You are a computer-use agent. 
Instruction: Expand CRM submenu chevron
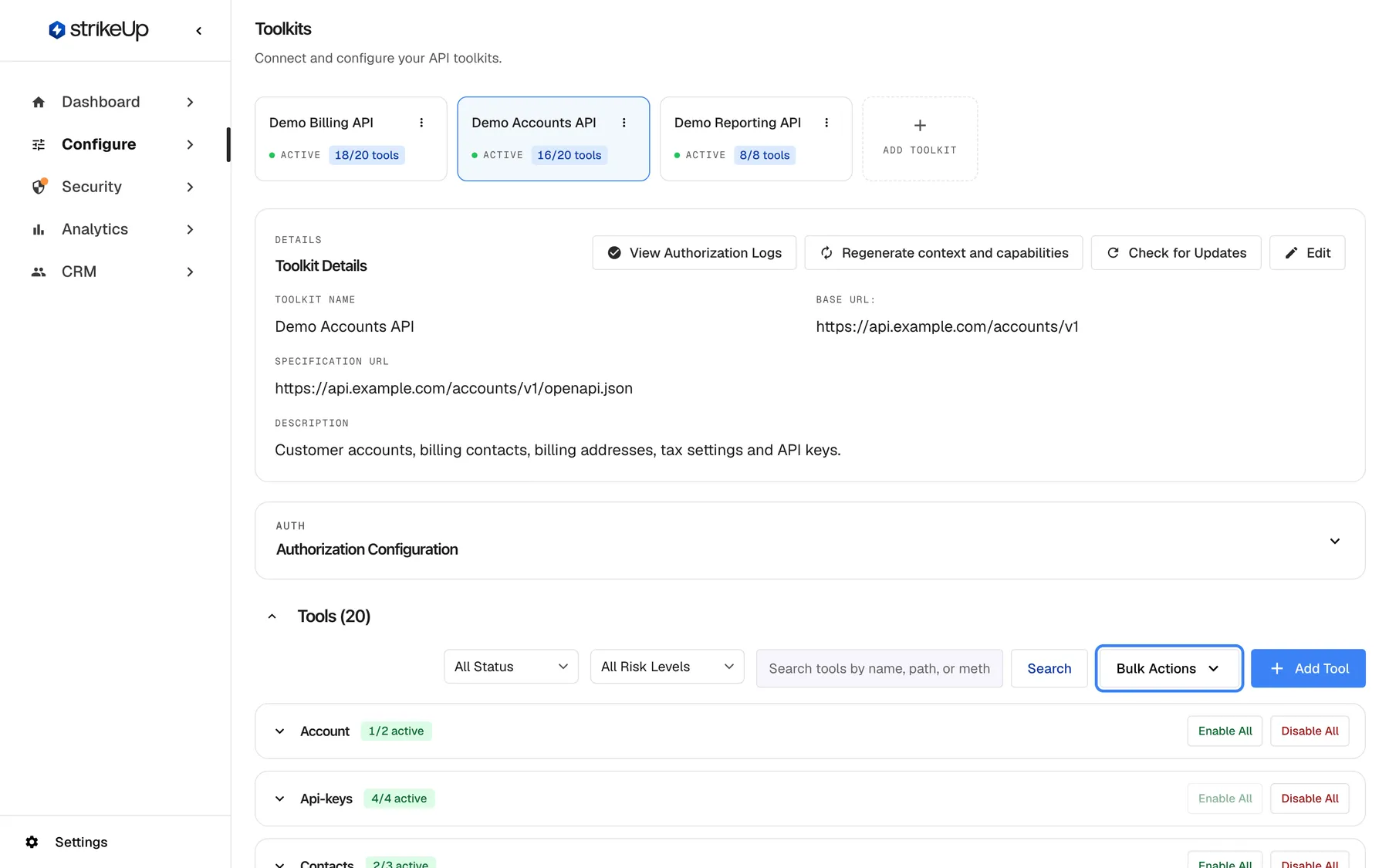pyautogui.click(x=190, y=272)
